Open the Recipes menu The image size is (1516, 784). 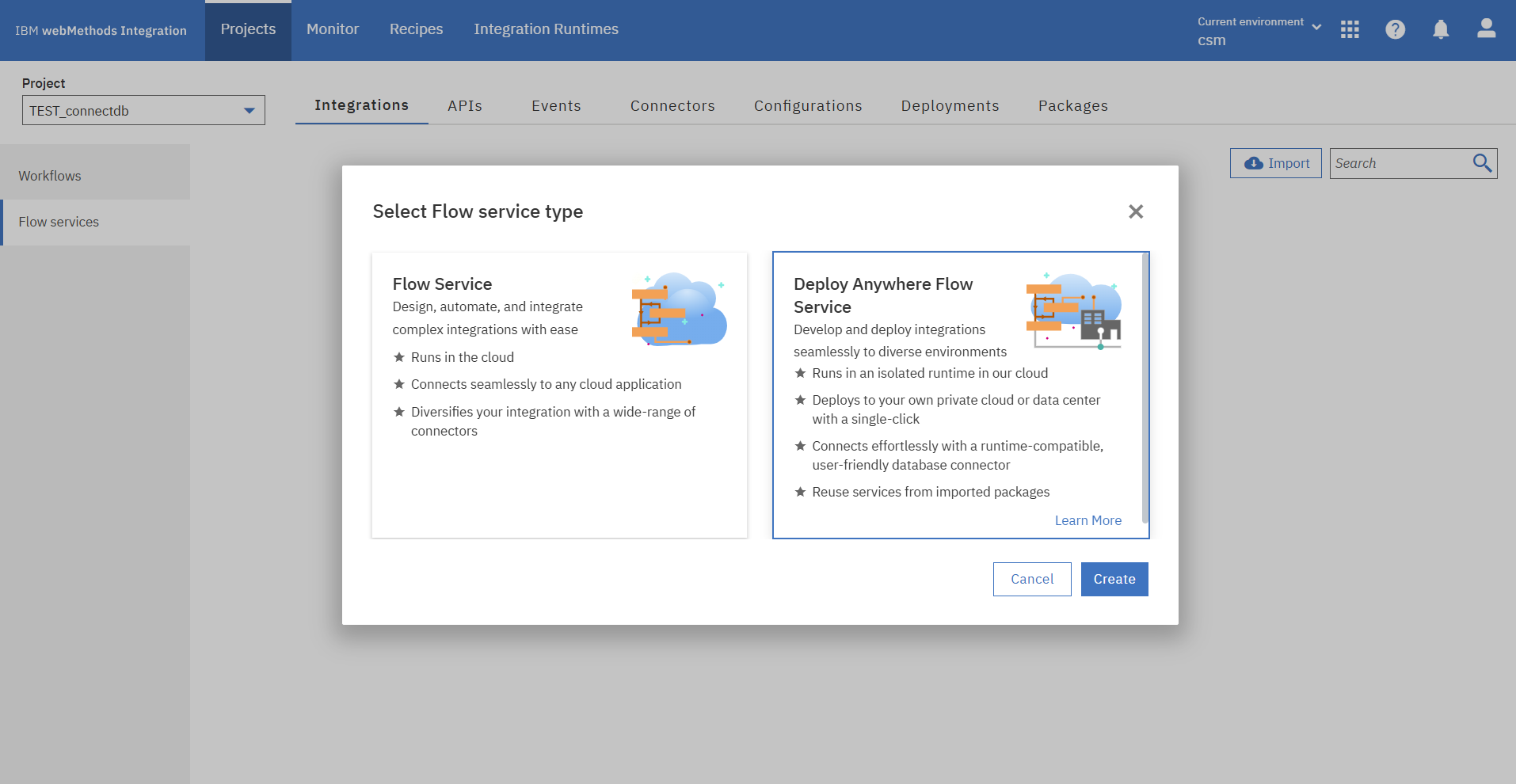pos(417,29)
